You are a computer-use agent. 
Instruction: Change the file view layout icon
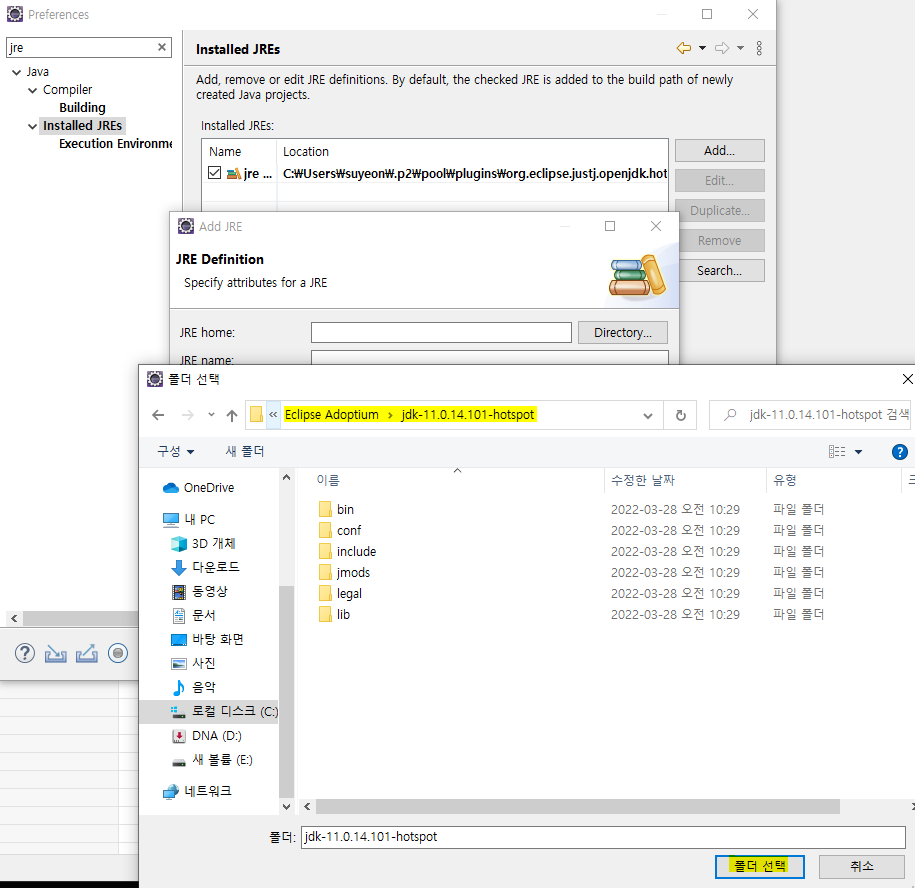pos(837,452)
